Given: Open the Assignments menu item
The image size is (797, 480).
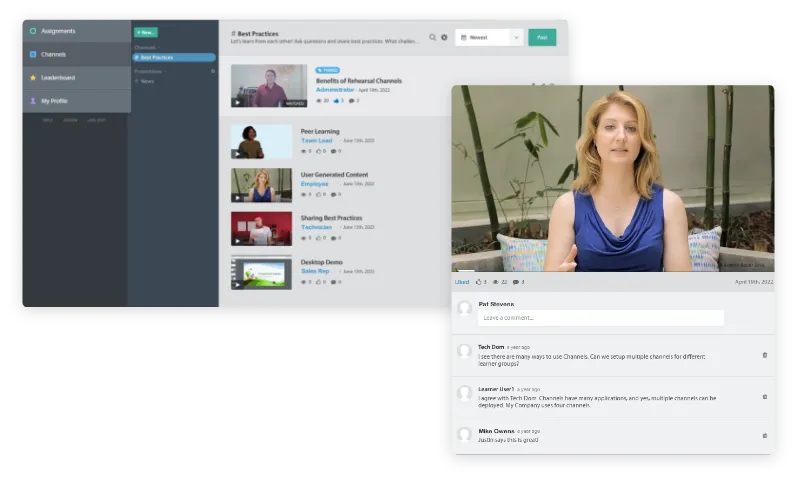Looking at the screenshot, I should [x=76, y=31].
